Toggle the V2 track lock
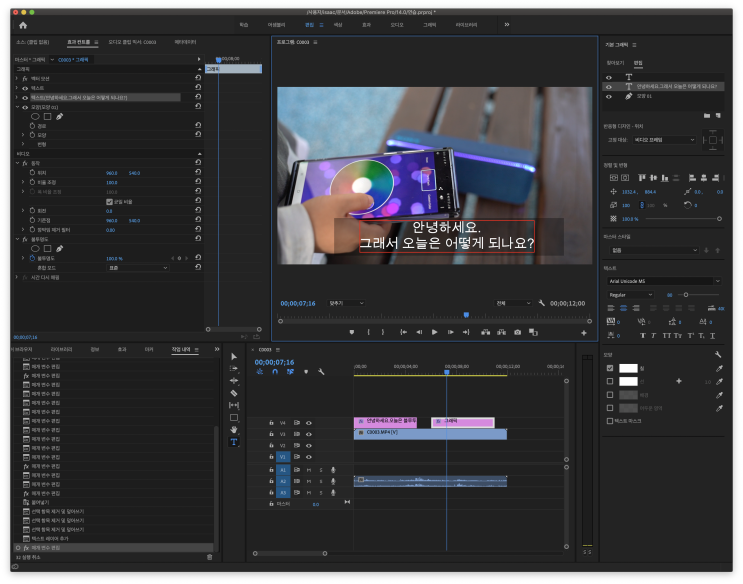The image size is (743, 584). [271, 446]
